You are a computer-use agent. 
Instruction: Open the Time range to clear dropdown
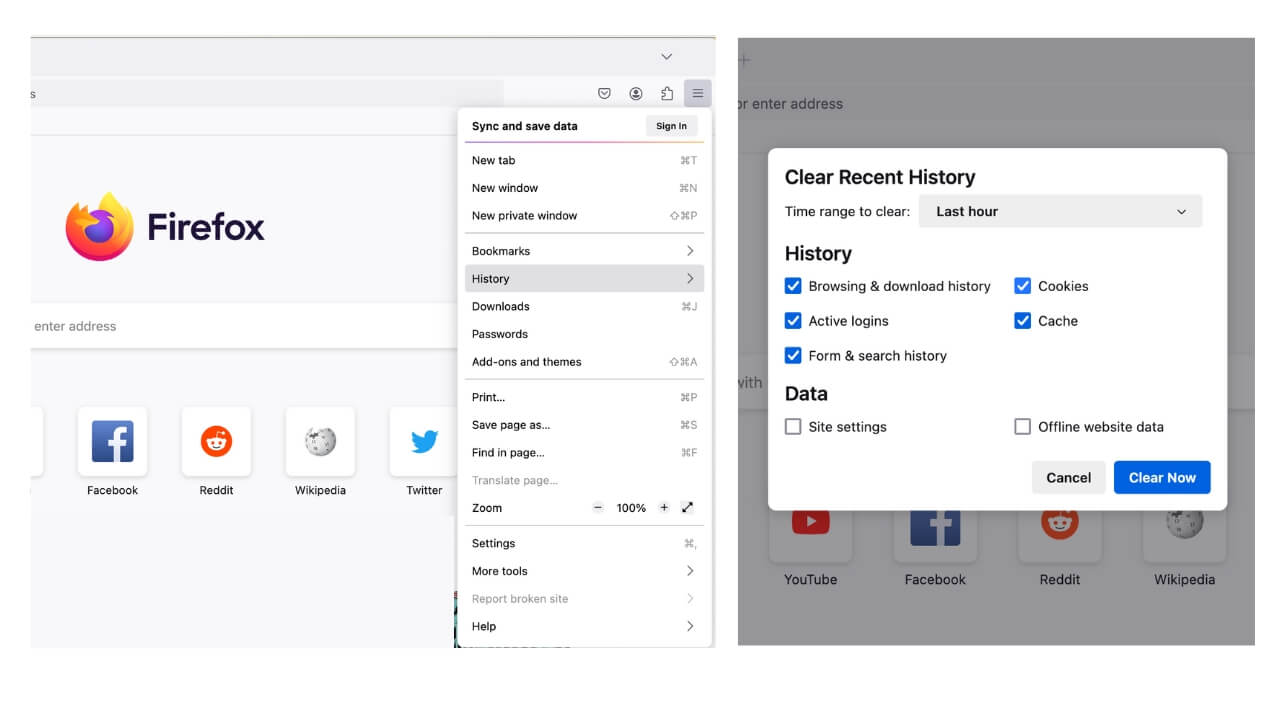click(x=1060, y=211)
